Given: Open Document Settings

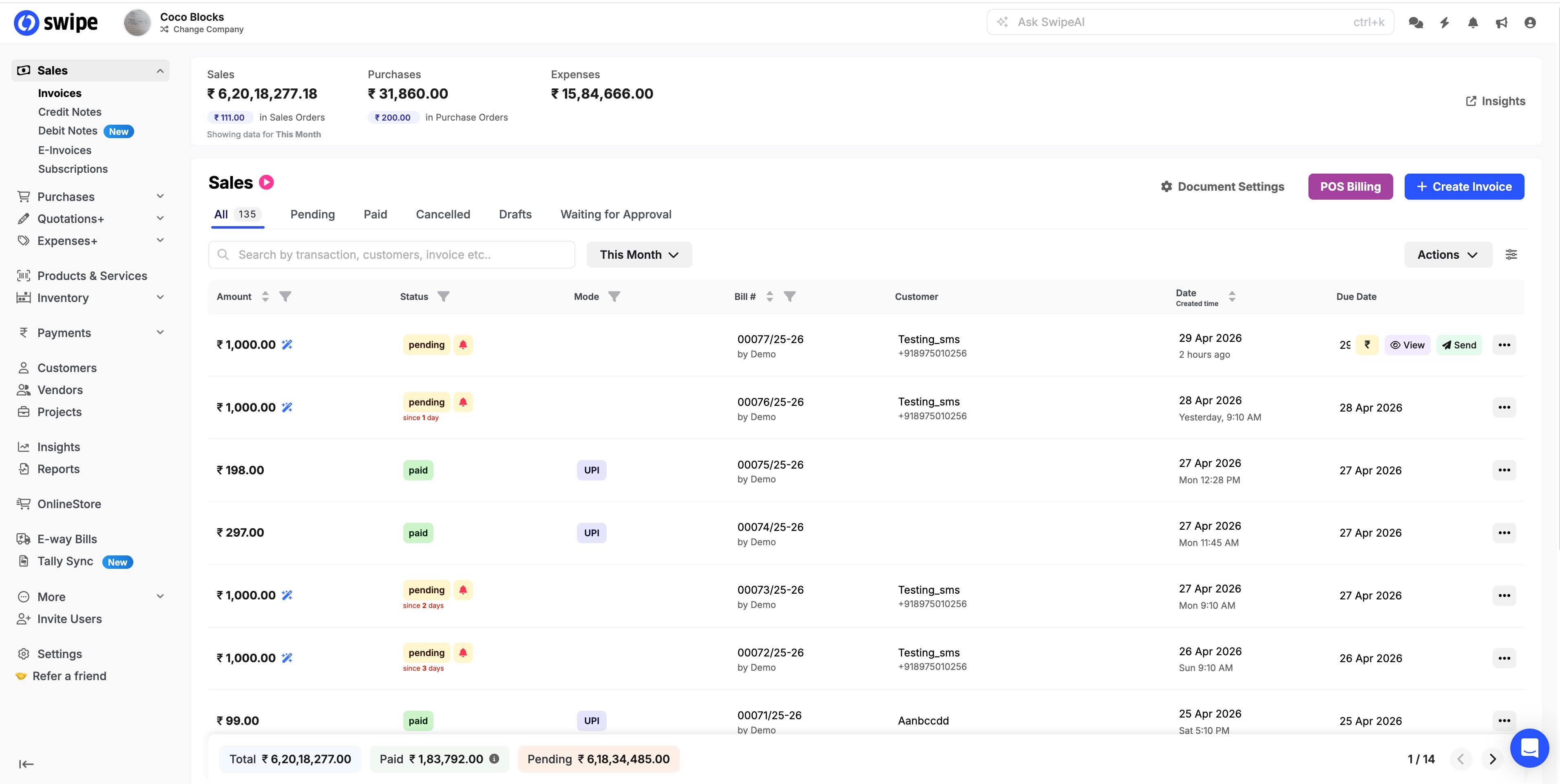Looking at the screenshot, I should point(1222,187).
